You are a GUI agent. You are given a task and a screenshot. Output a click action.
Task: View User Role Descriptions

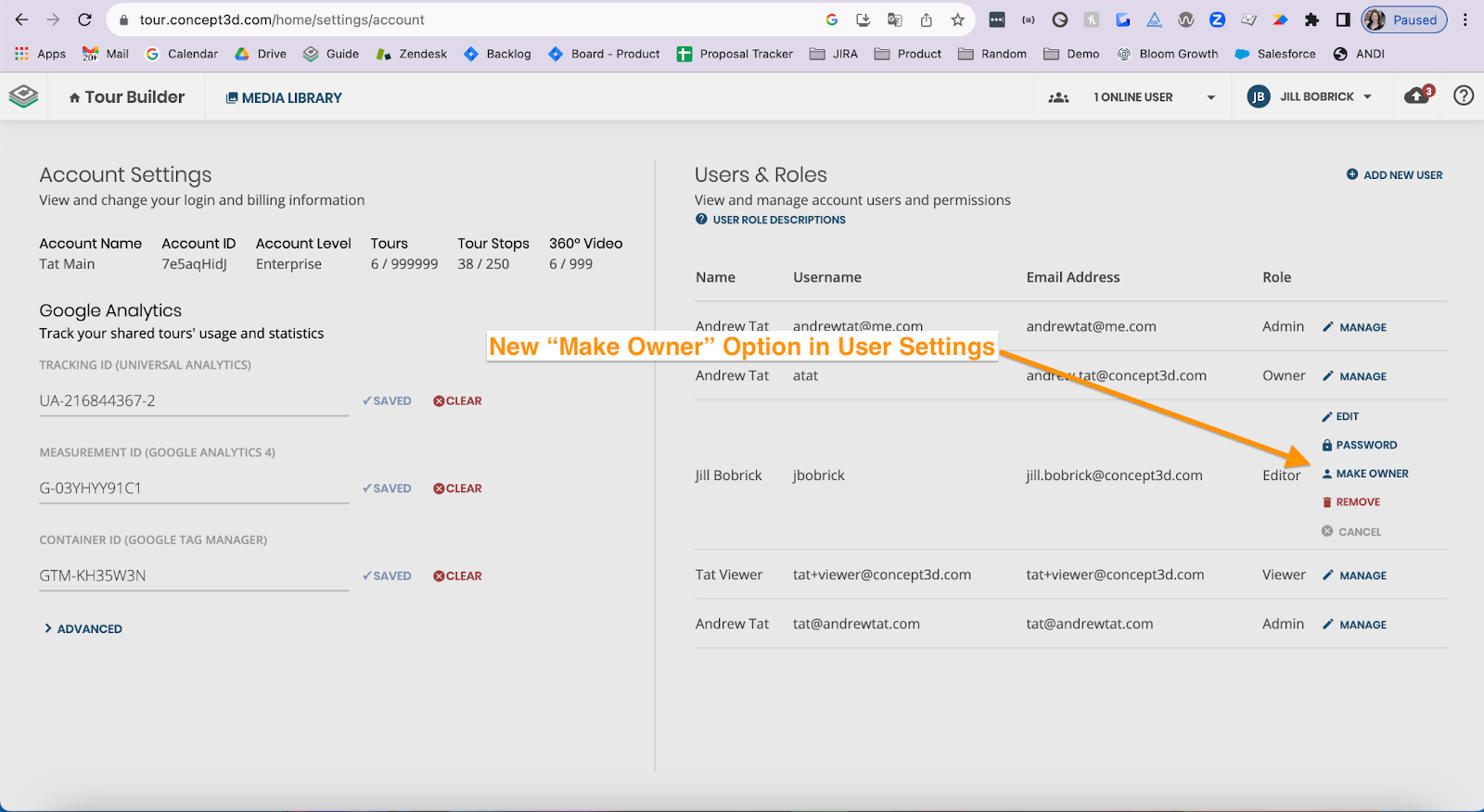point(770,220)
